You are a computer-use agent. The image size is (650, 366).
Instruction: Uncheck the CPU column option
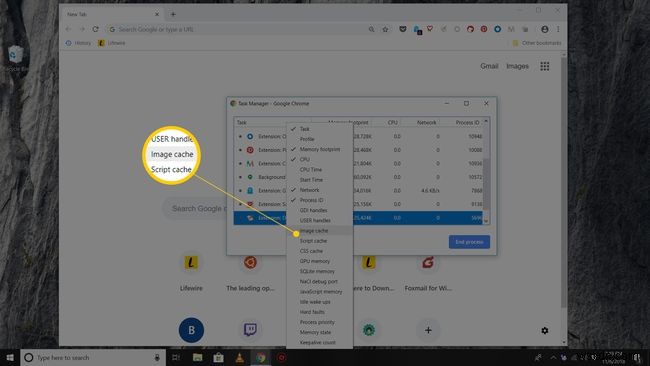320,159
